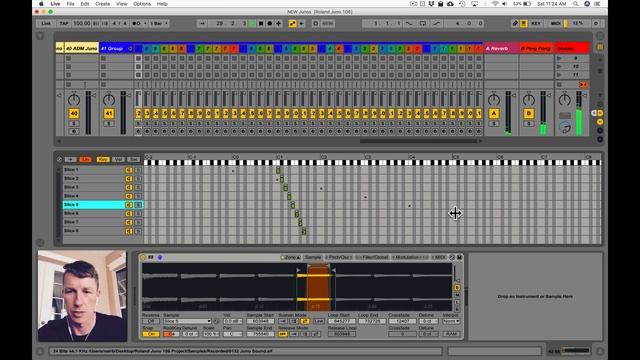Open the View menu
The height and width of the screenshot is (360, 640).
(122, 4)
